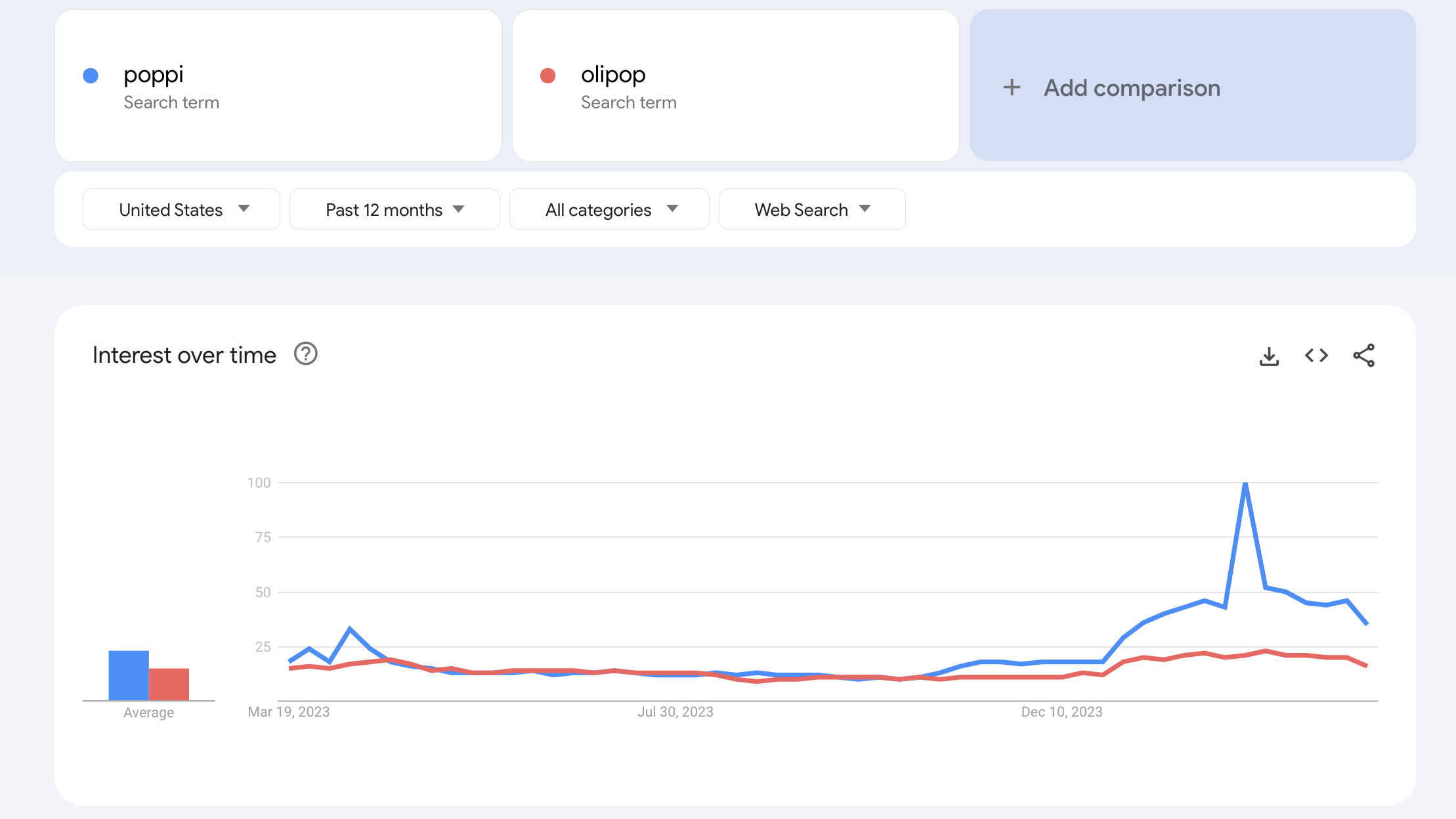Image resolution: width=1456 pixels, height=819 pixels.
Task: Open the United States region dropdown
Action: [181, 209]
